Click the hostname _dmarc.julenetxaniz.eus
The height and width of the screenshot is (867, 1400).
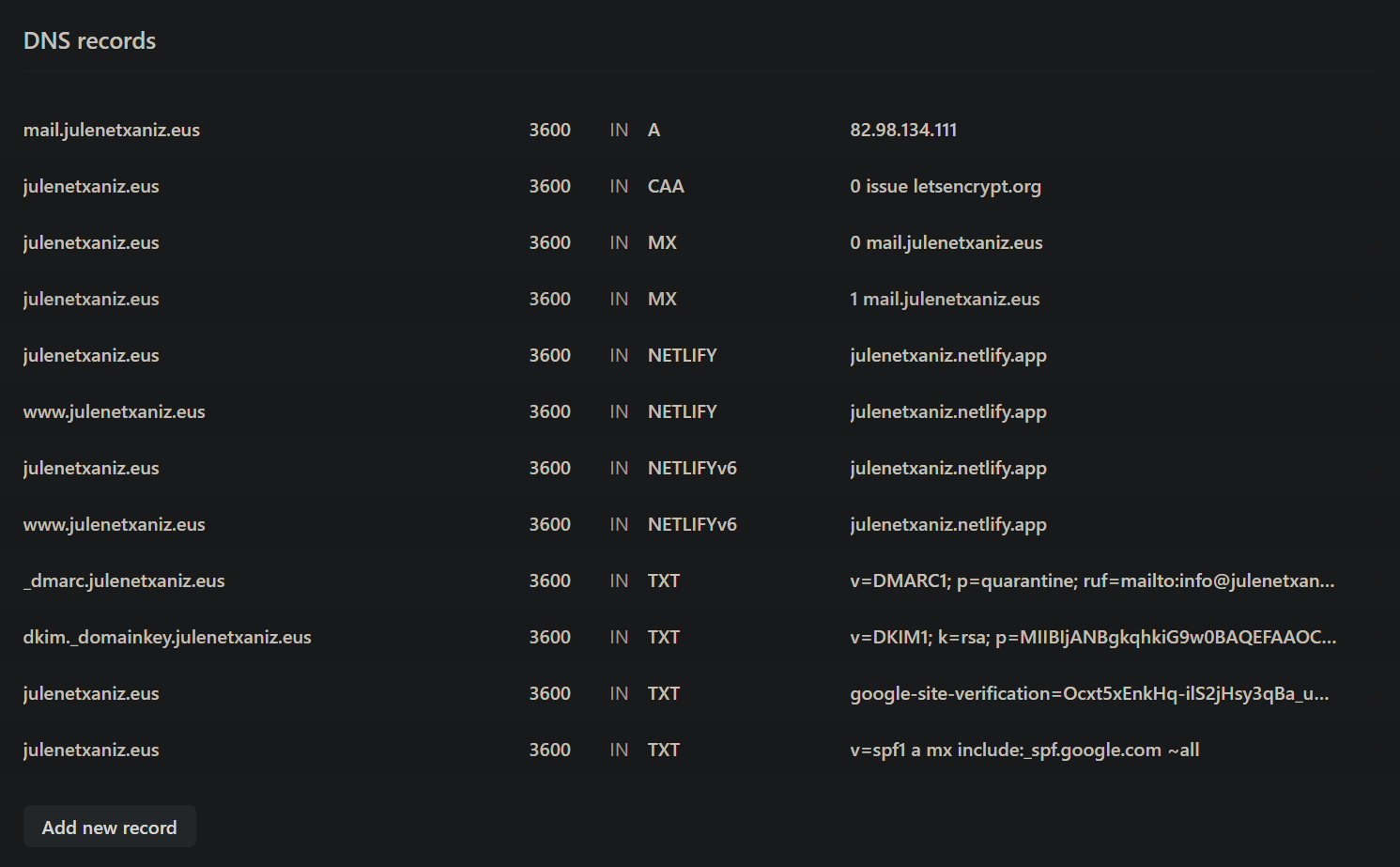[124, 581]
